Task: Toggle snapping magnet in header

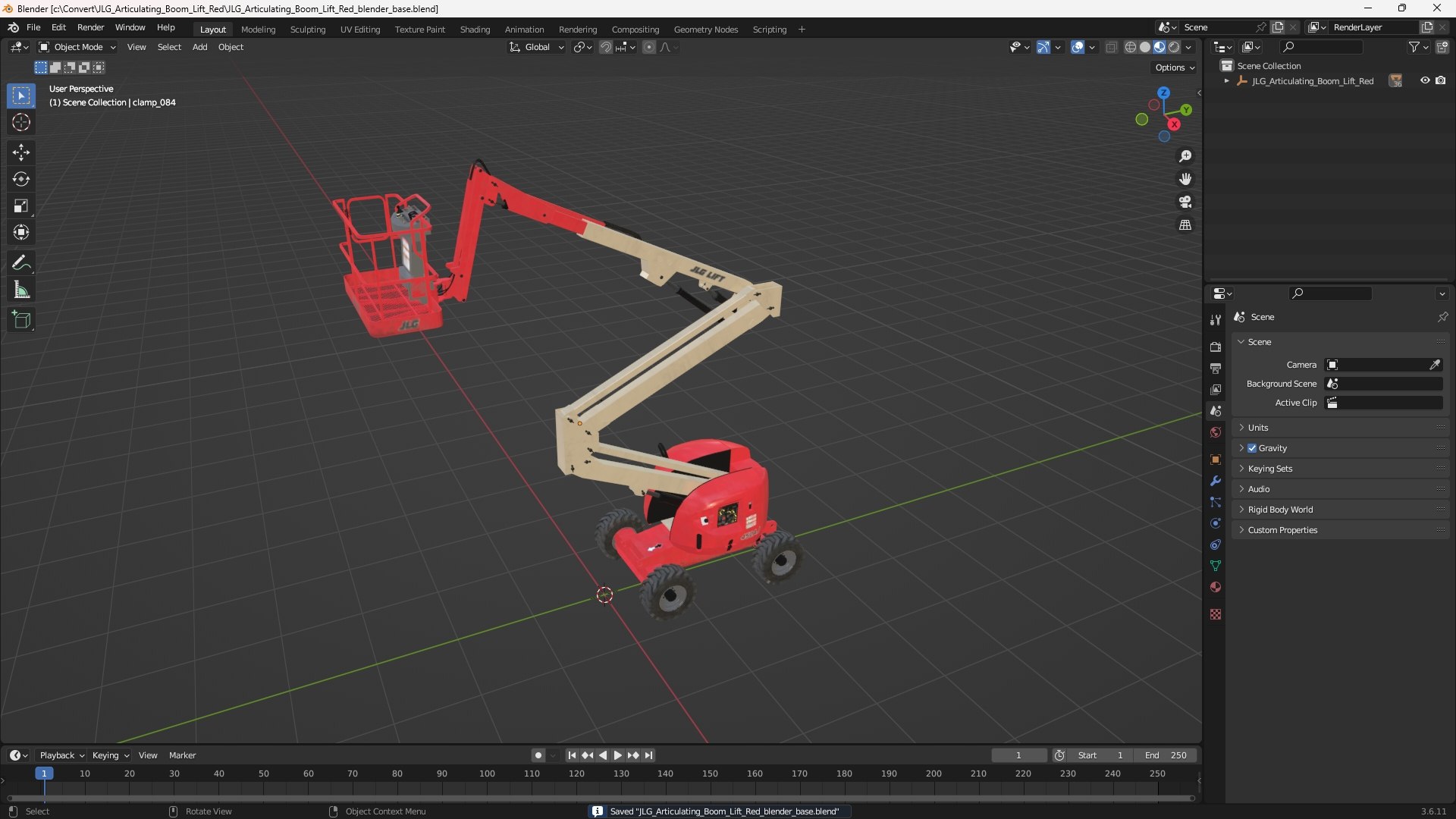Action: (x=606, y=47)
